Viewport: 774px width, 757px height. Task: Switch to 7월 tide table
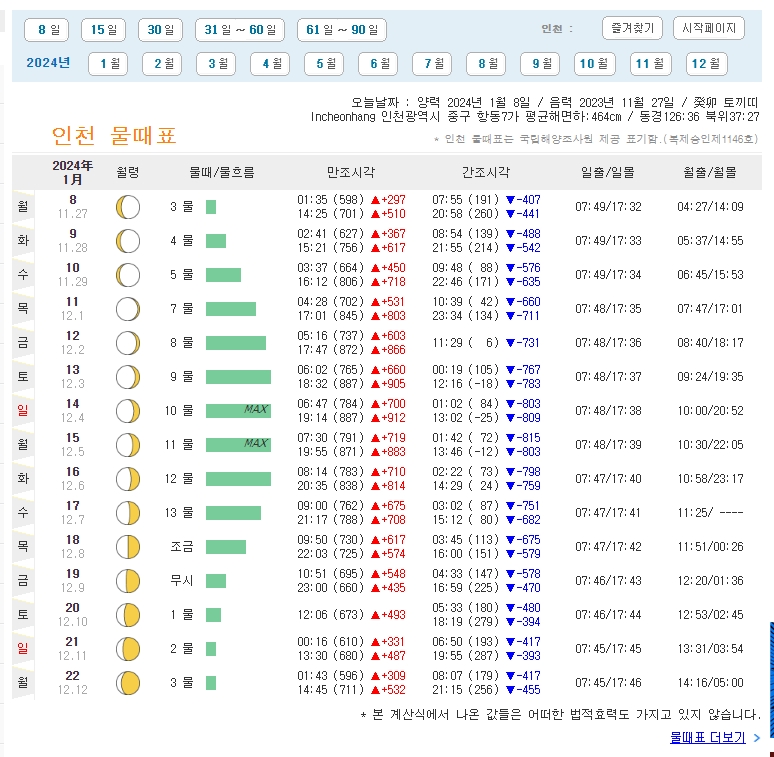pyautogui.click(x=432, y=64)
